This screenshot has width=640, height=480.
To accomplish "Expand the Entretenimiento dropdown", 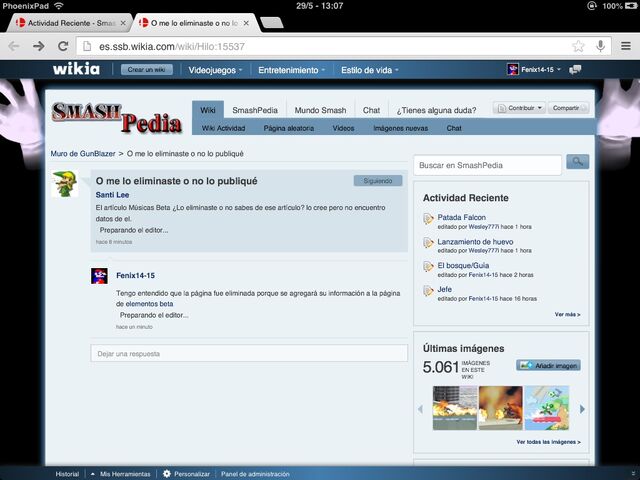I will [291, 70].
